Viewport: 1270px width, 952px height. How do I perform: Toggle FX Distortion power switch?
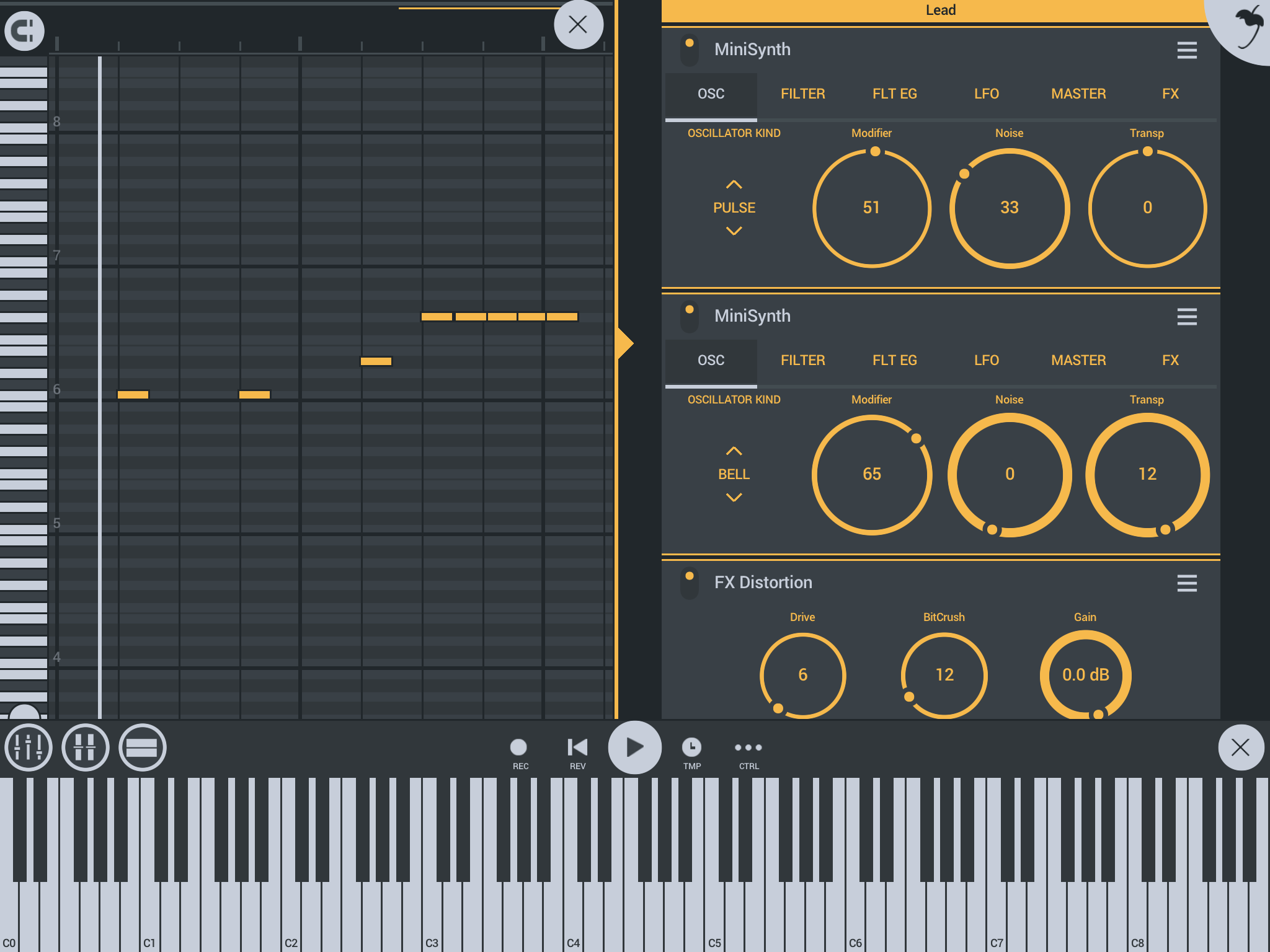click(x=689, y=583)
